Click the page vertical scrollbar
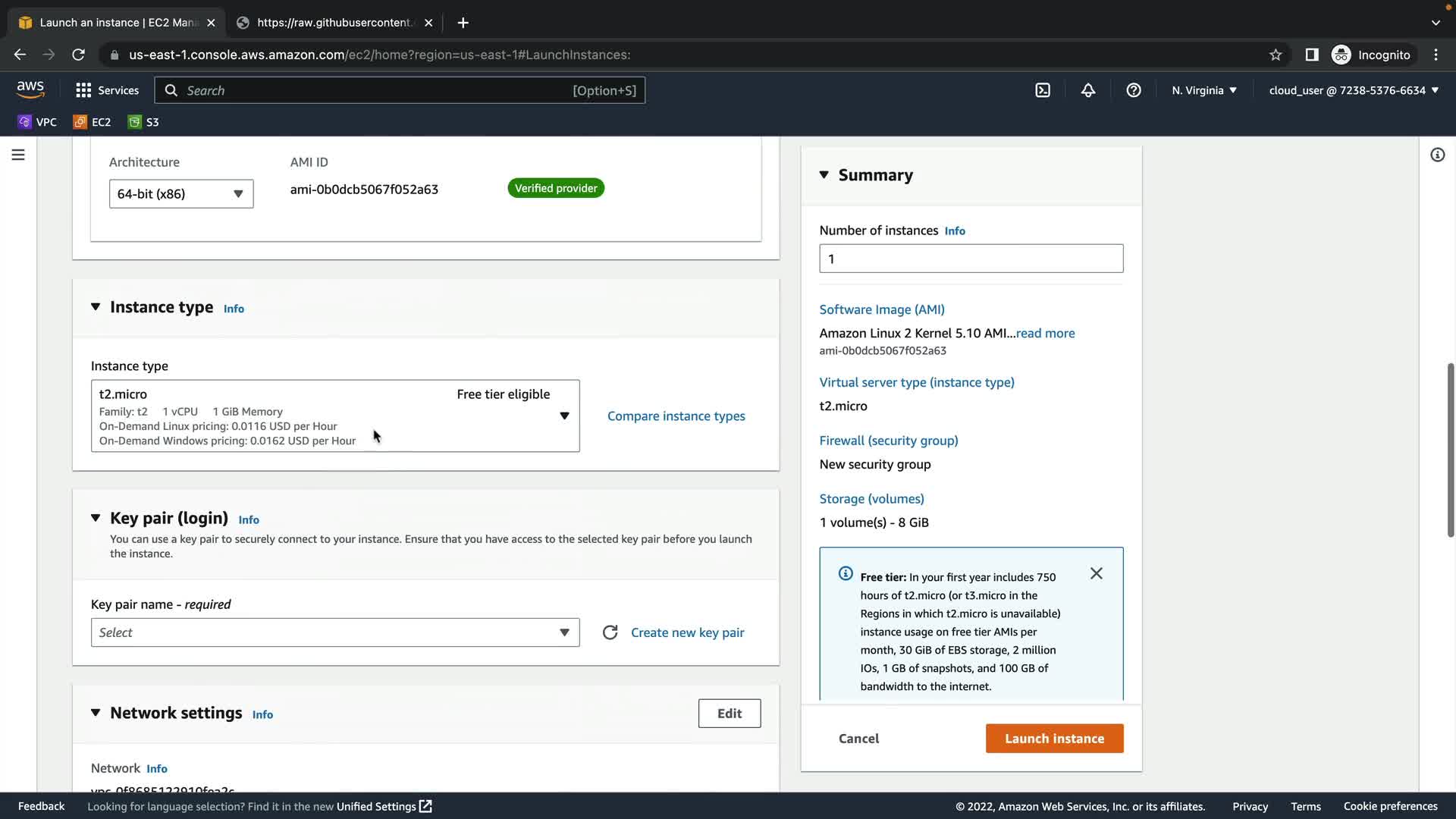1456x819 pixels. coord(1450,450)
